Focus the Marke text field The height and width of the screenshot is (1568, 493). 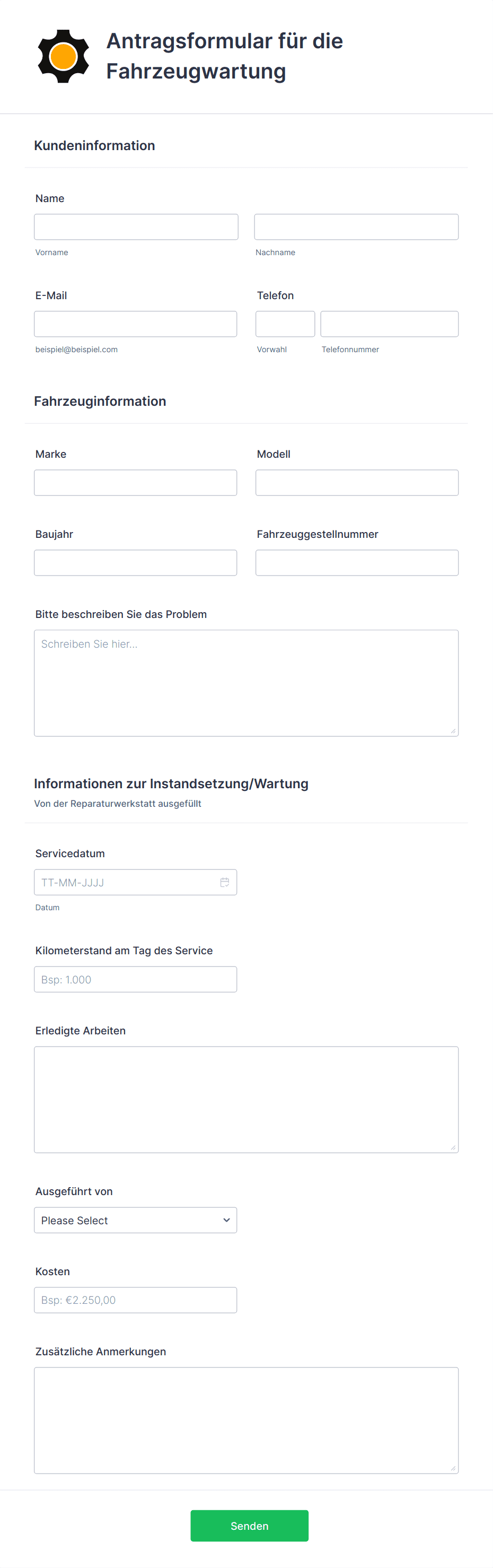(x=135, y=482)
